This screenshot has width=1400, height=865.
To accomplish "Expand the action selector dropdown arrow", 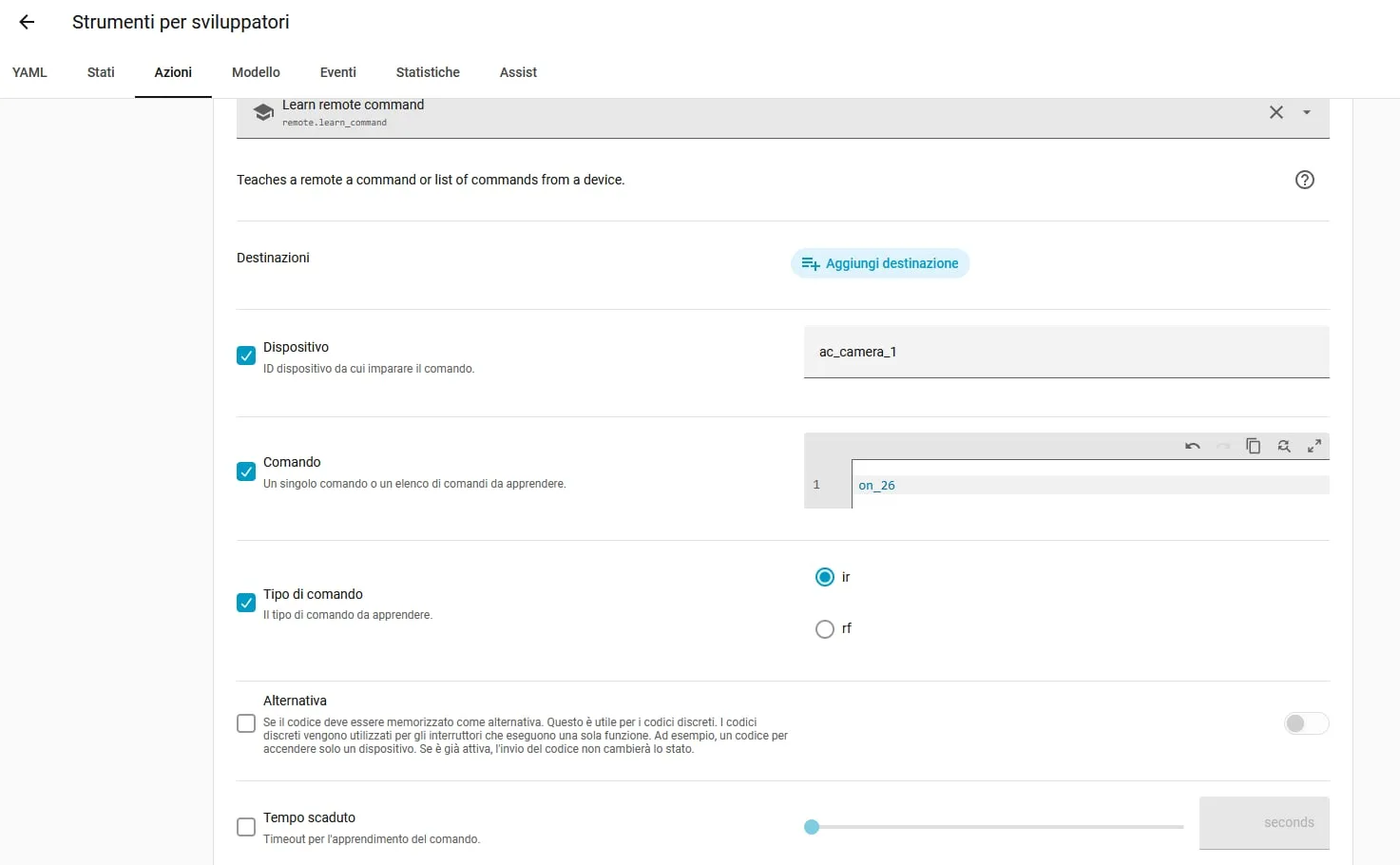I will 1307,112.
